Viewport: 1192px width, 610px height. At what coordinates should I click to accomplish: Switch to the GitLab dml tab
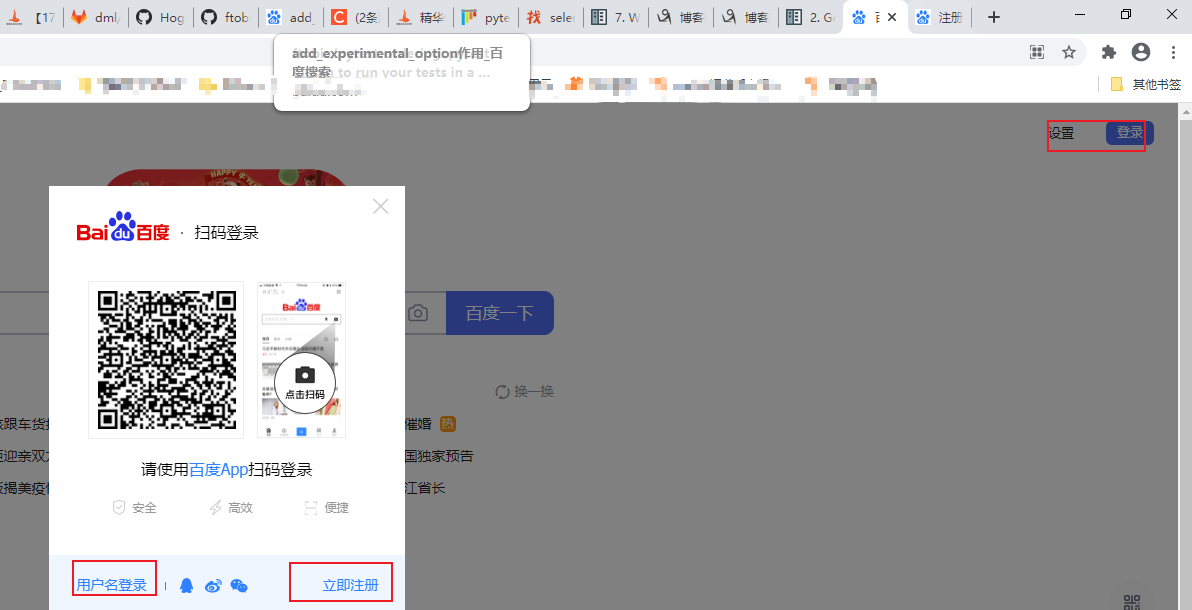point(96,17)
